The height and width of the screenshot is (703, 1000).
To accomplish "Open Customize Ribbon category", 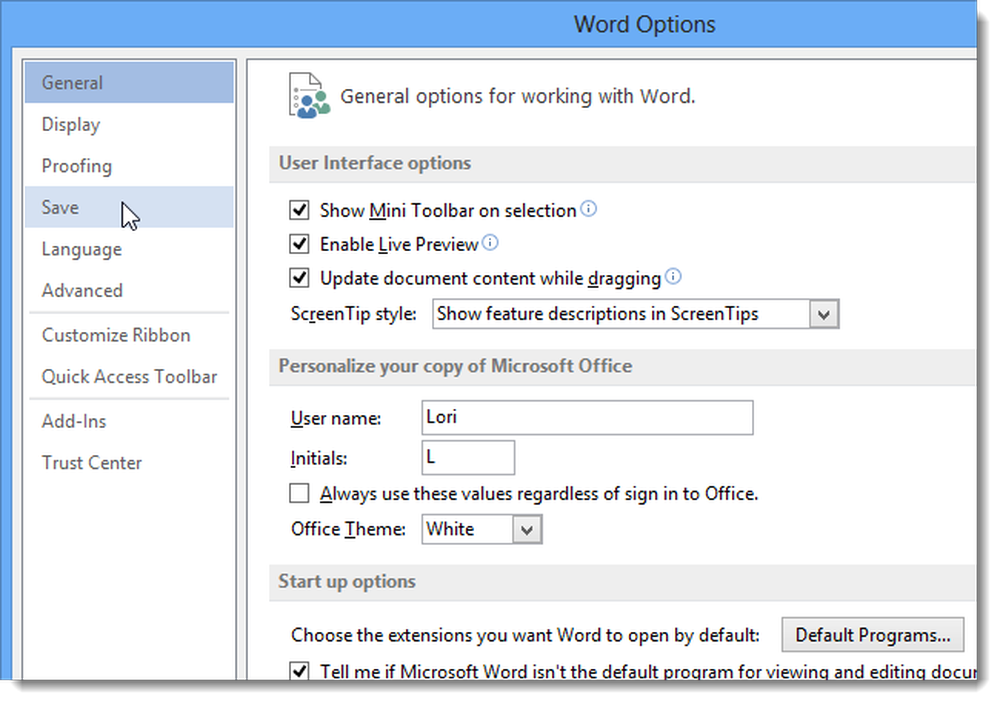I will coord(129,335).
